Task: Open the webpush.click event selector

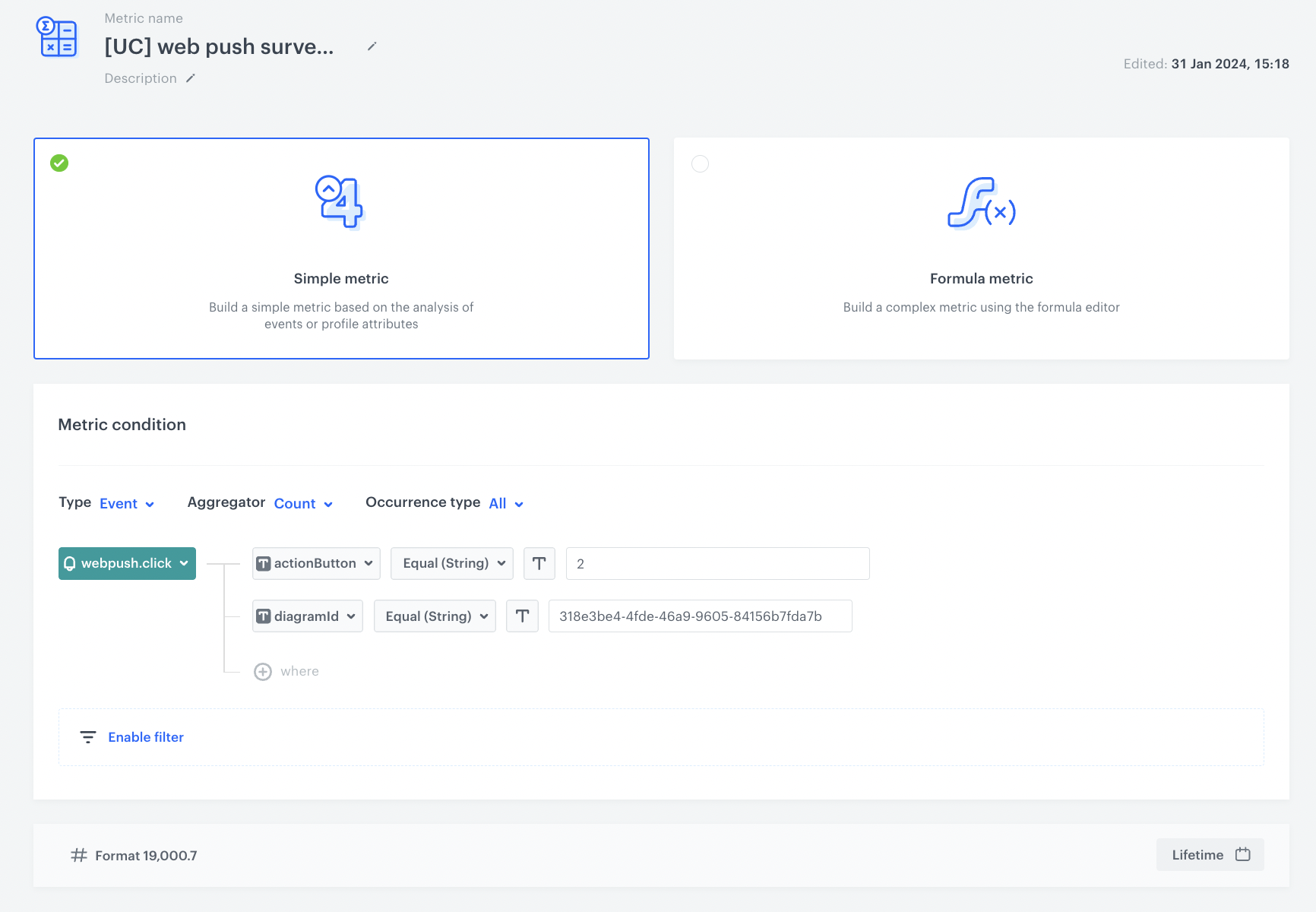Action: click(x=127, y=563)
